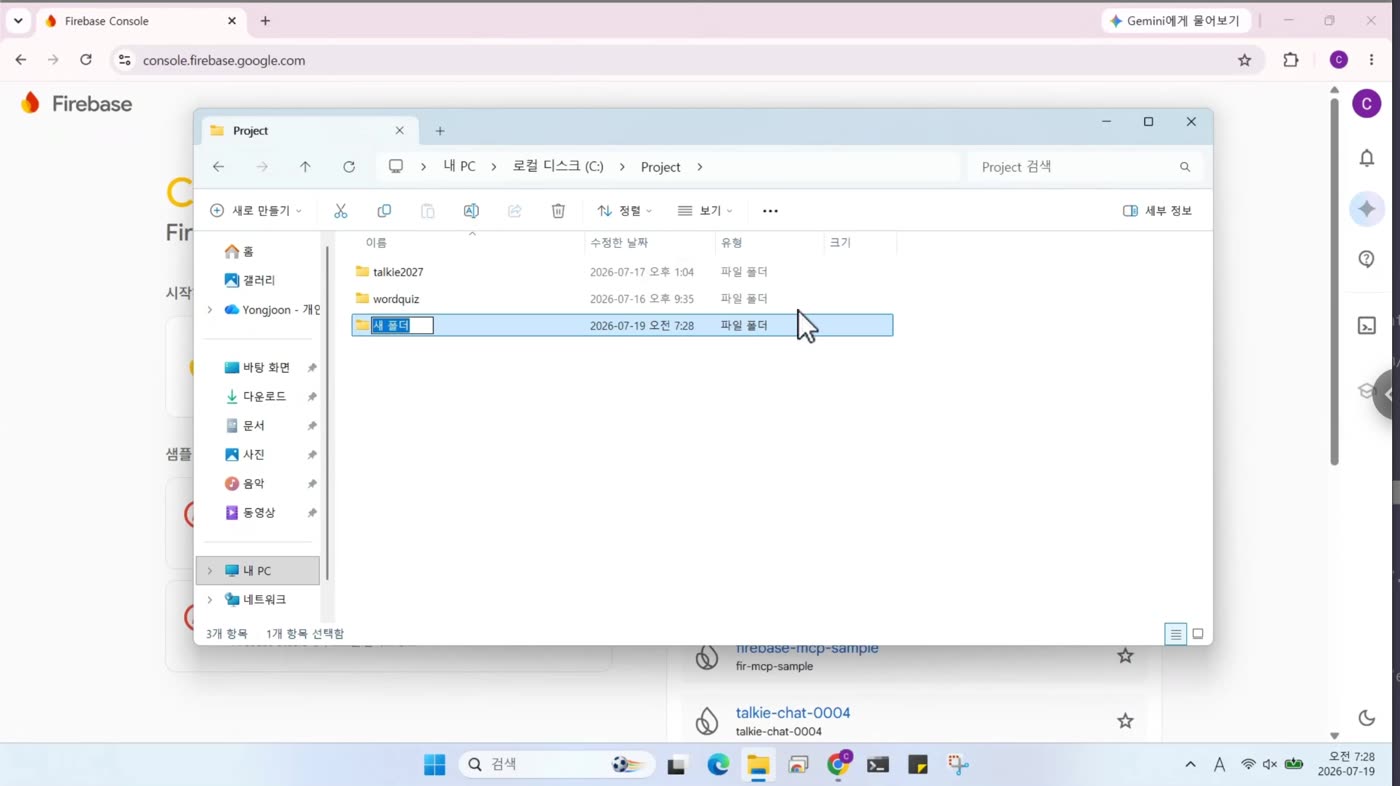The image size is (1400, 786).
Task: Open Chrome three-dot menu
Action: pos(1372,60)
